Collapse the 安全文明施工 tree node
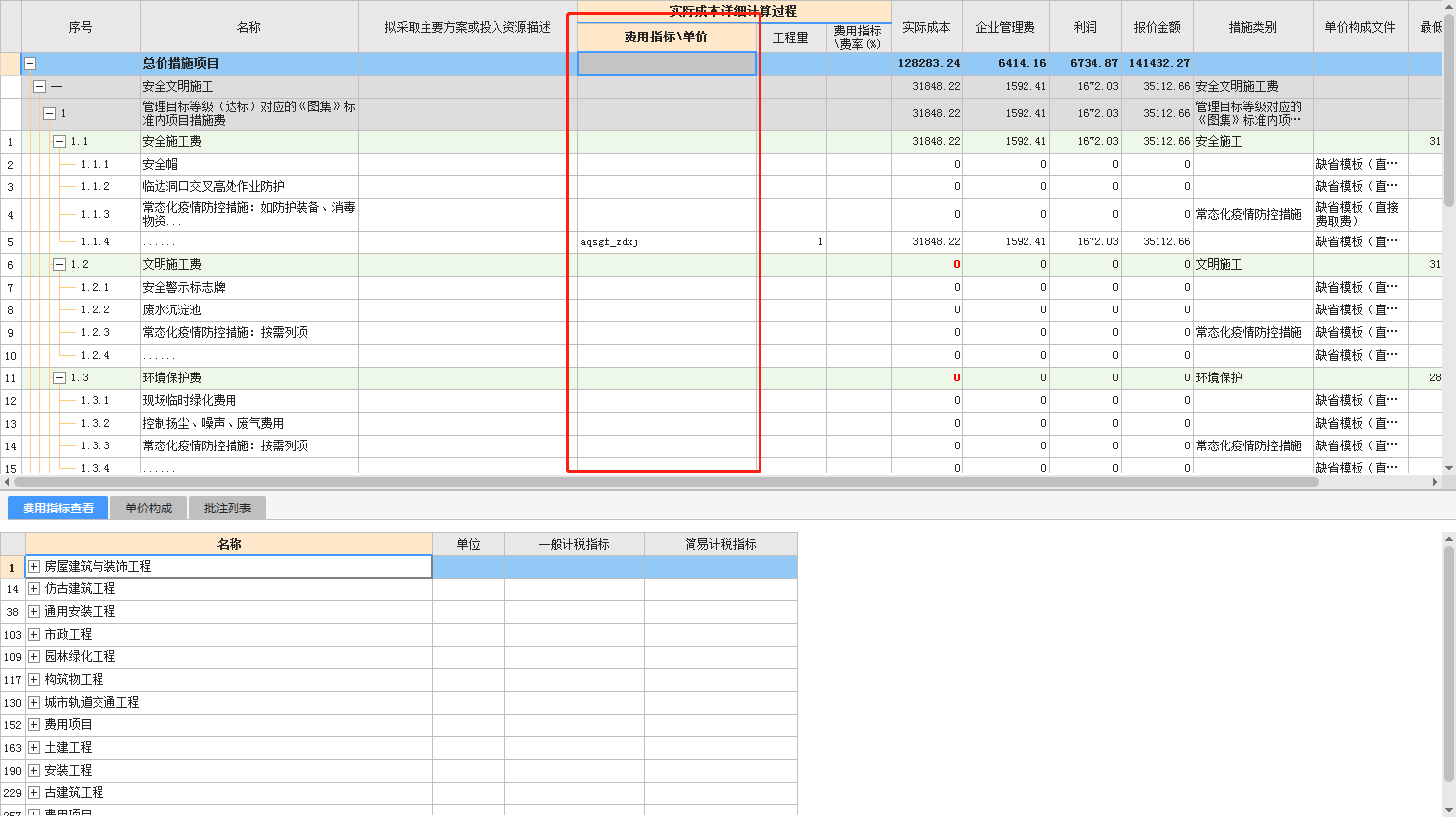Screen dimensions: 1456x817 click(x=39, y=86)
